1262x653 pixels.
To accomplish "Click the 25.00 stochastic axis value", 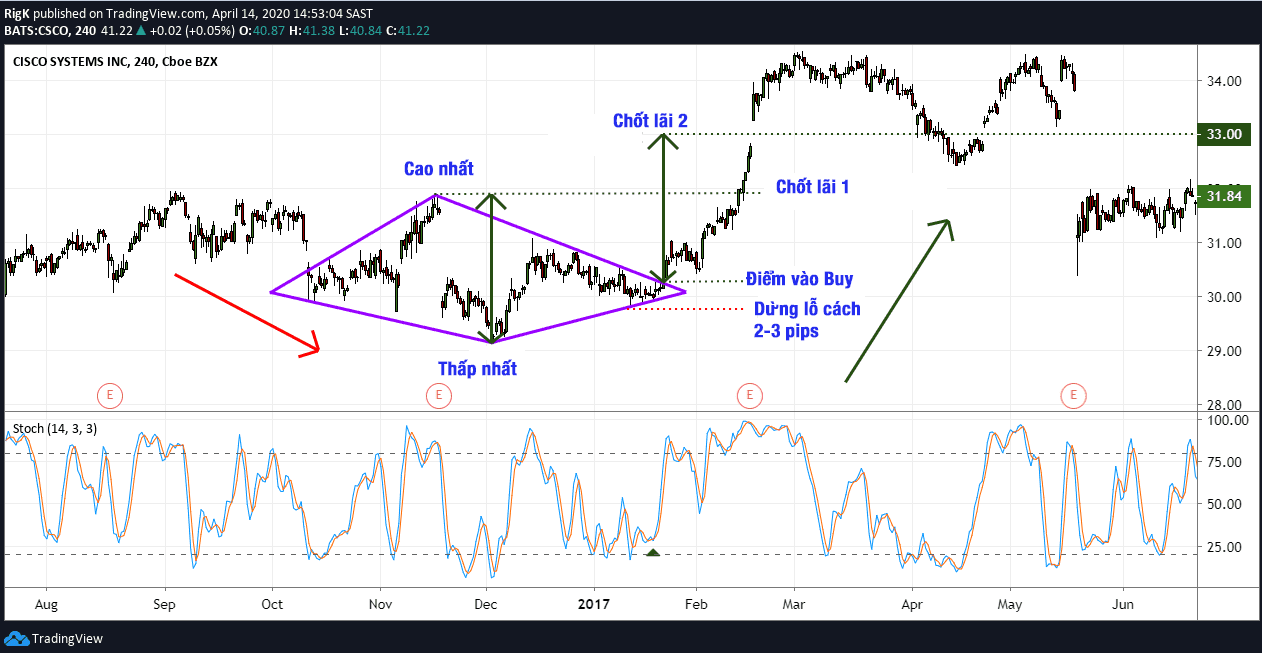I will tap(1224, 547).
